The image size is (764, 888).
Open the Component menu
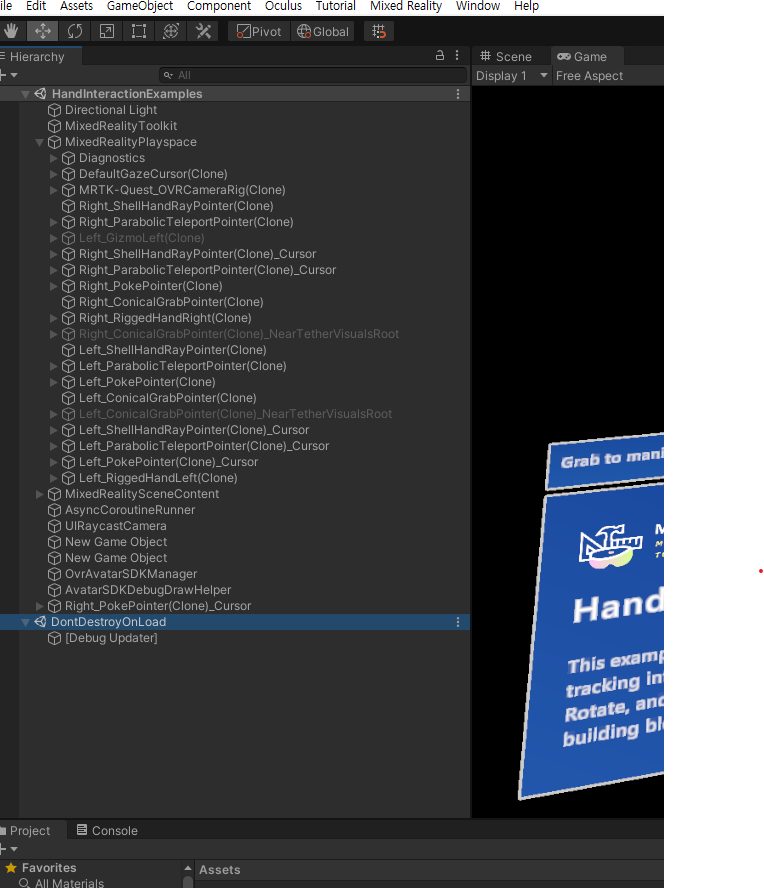(219, 6)
